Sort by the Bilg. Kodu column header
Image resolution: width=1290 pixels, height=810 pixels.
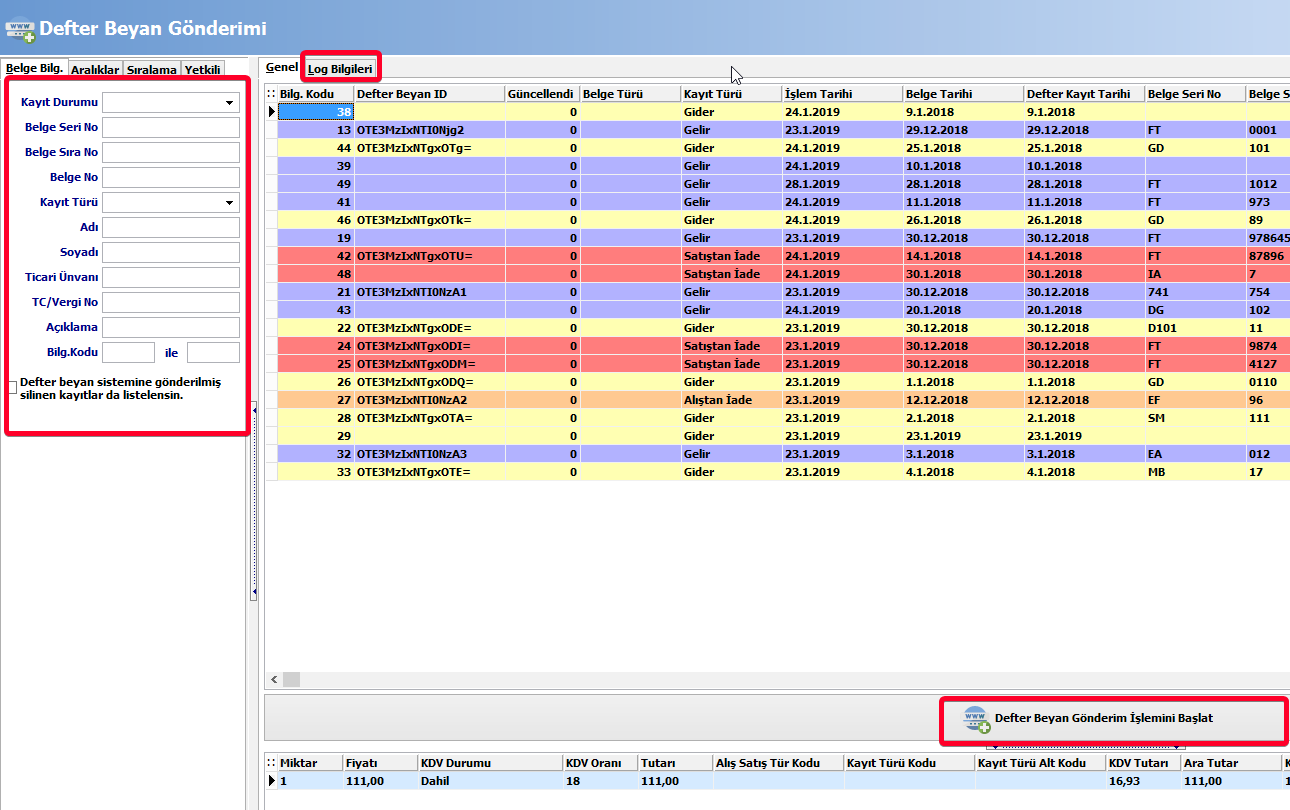[315, 94]
